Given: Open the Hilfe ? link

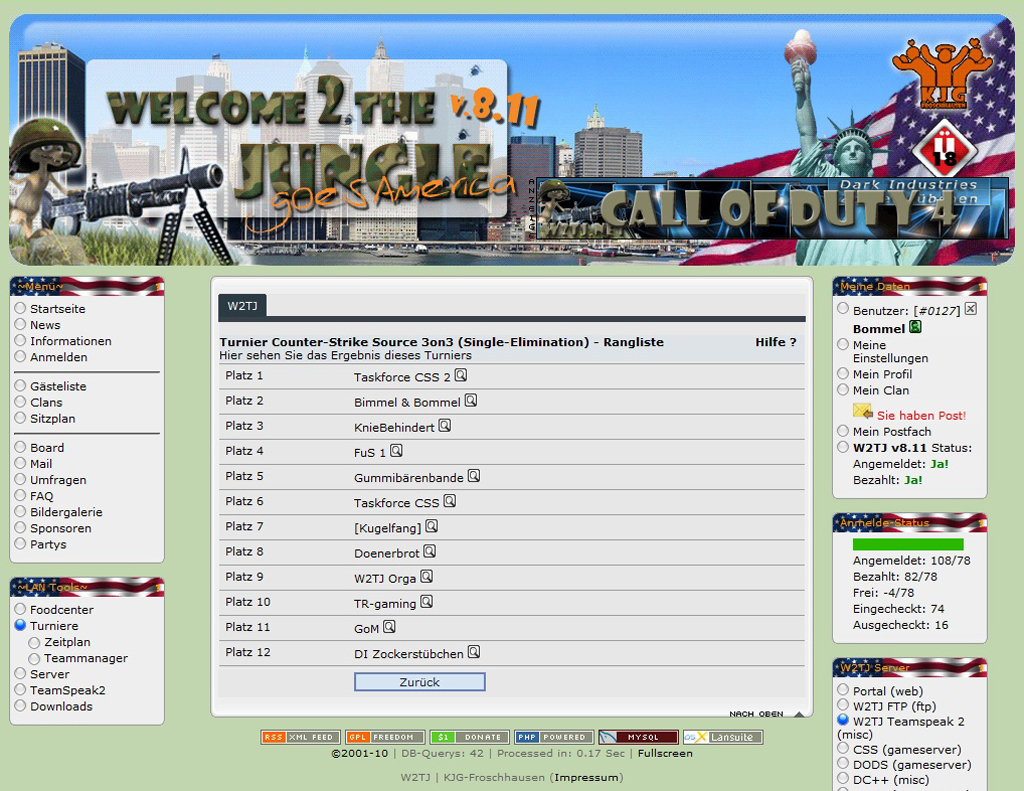Looking at the screenshot, I should click(776, 342).
